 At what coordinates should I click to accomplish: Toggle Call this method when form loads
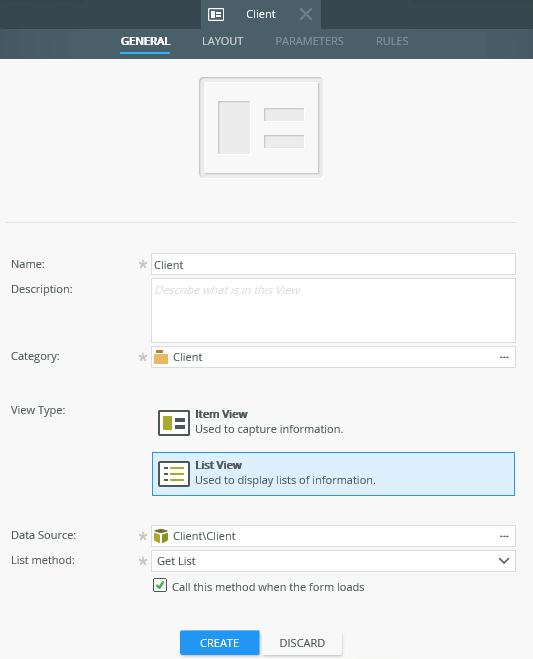(160, 585)
